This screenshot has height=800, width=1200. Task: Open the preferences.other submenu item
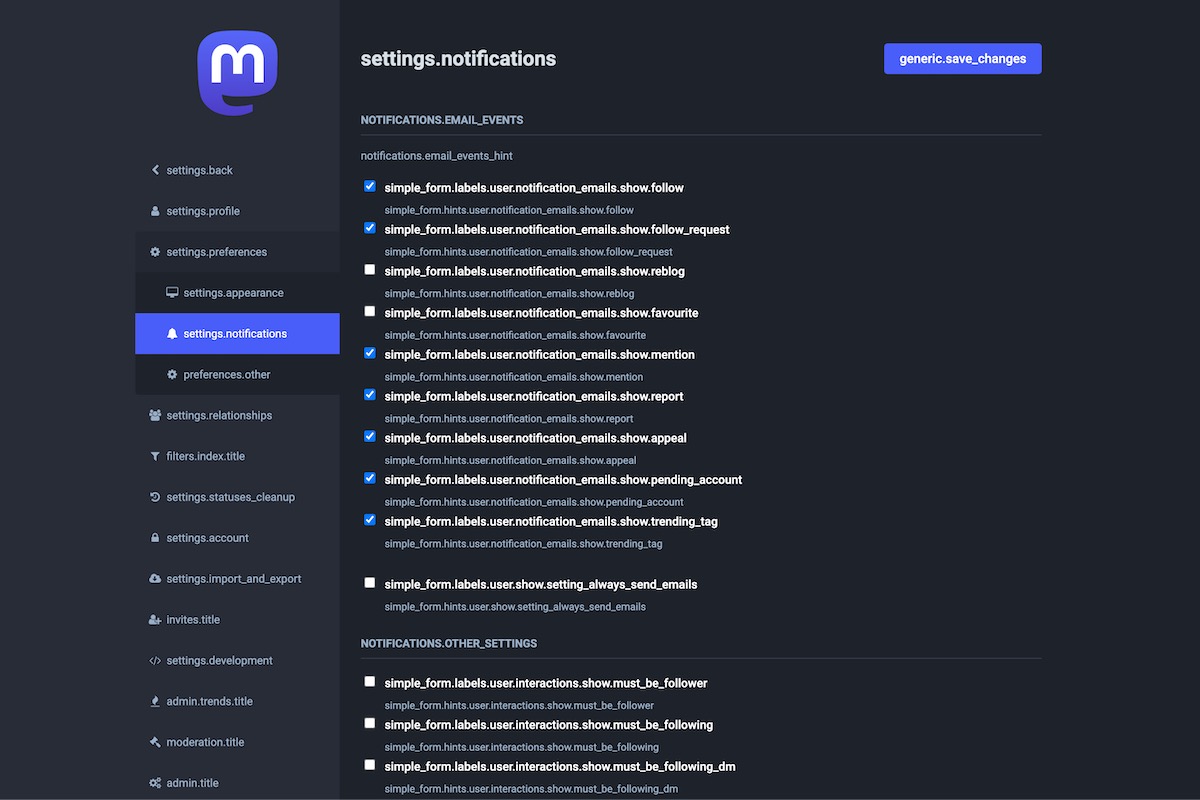(x=226, y=374)
